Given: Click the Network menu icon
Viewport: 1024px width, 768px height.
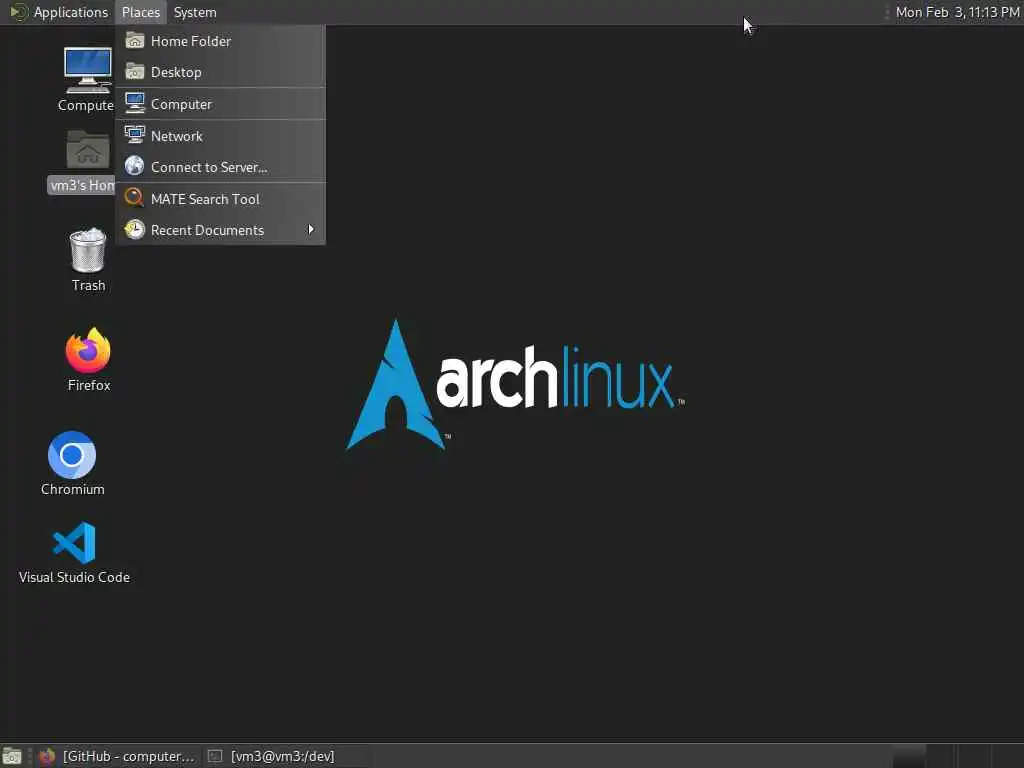Looking at the screenshot, I should pyautogui.click(x=135, y=135).
